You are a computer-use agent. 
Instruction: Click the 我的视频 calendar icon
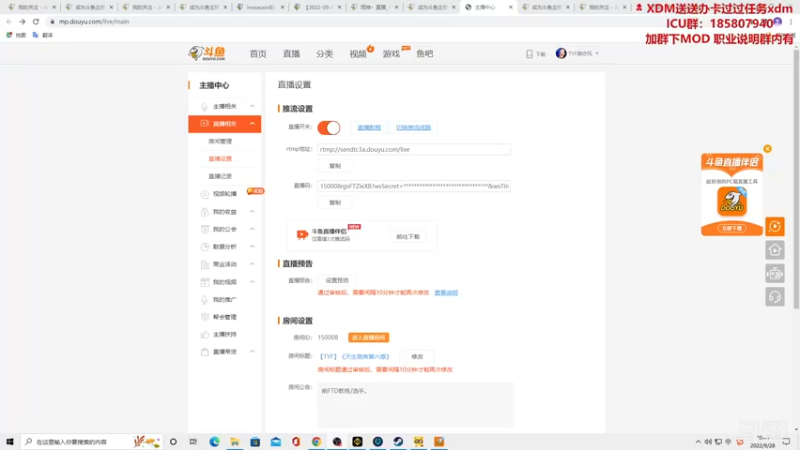tap(205, 282)
